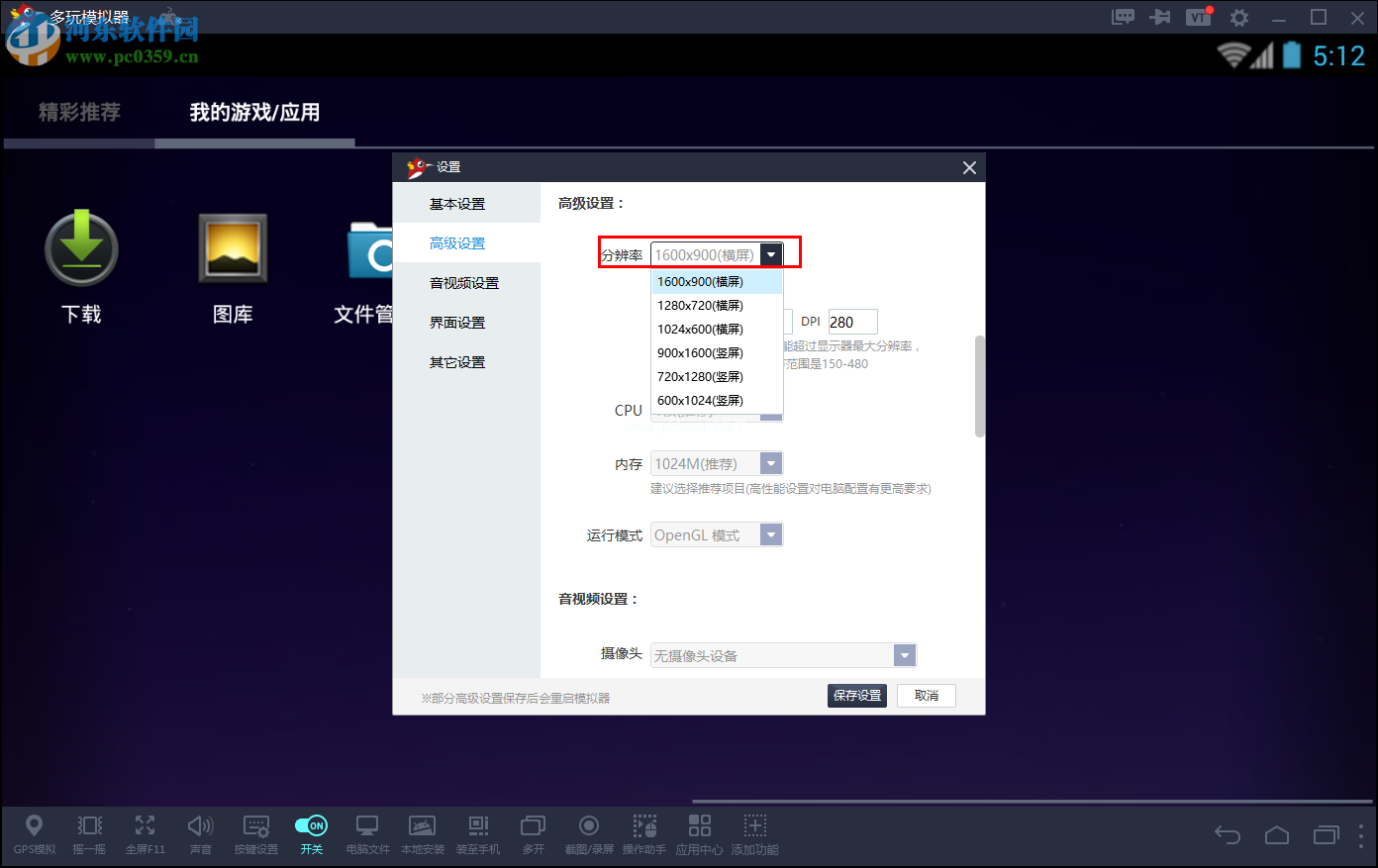Open 电脑文件 computer files
The image size is (1378, 868).
click(367, 833)
